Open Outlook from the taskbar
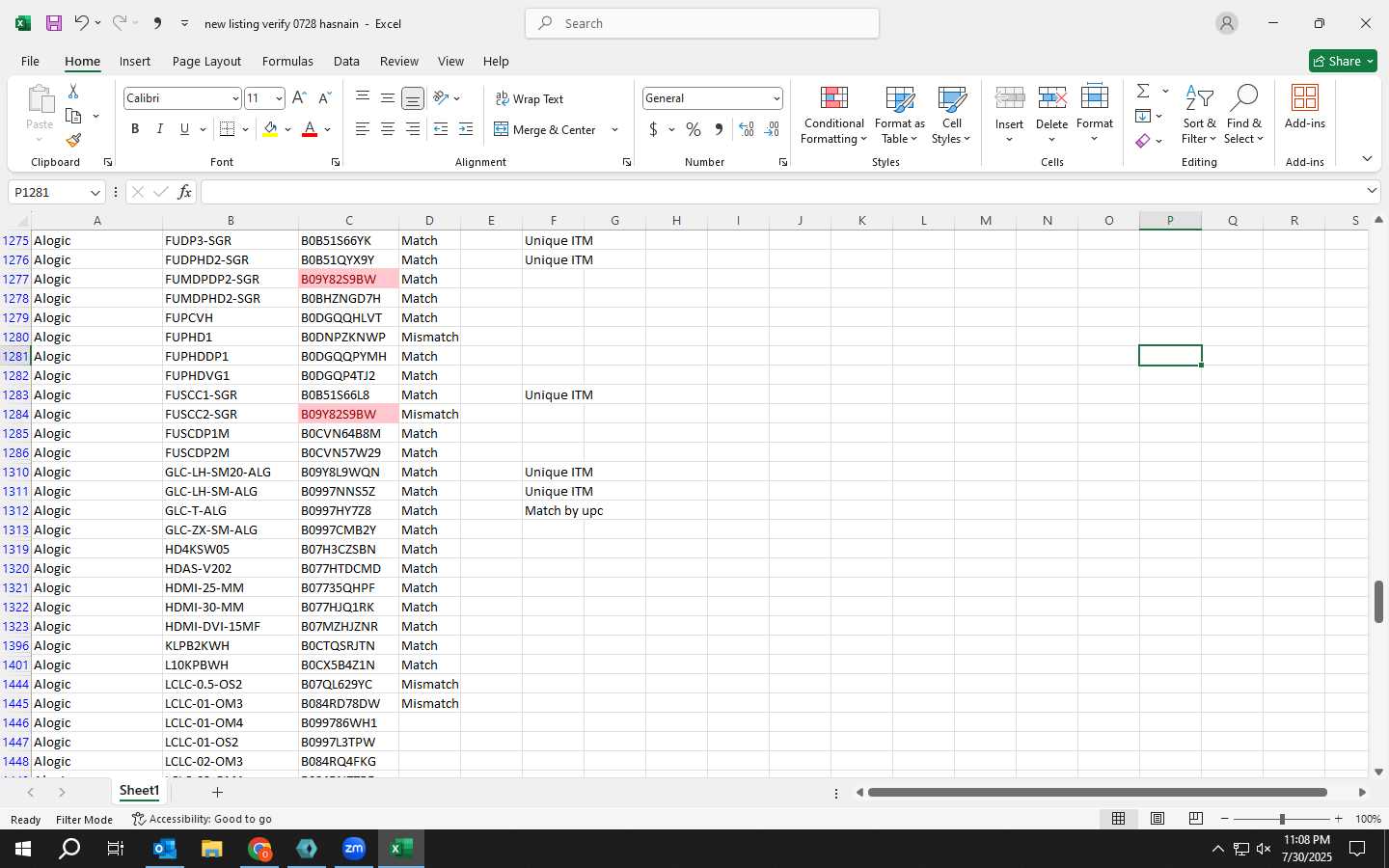 coord(165,849)
